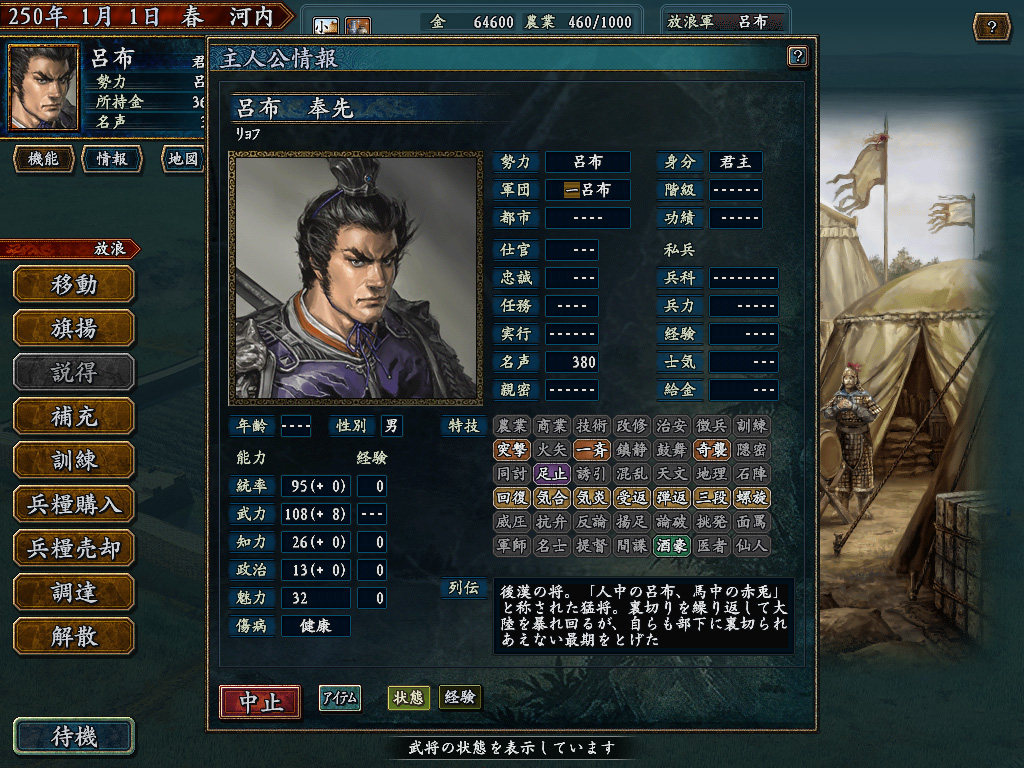Click the 突撃 skill icon
The height and width of the screenshot is (768, 1024).
(x=511, y=449)
